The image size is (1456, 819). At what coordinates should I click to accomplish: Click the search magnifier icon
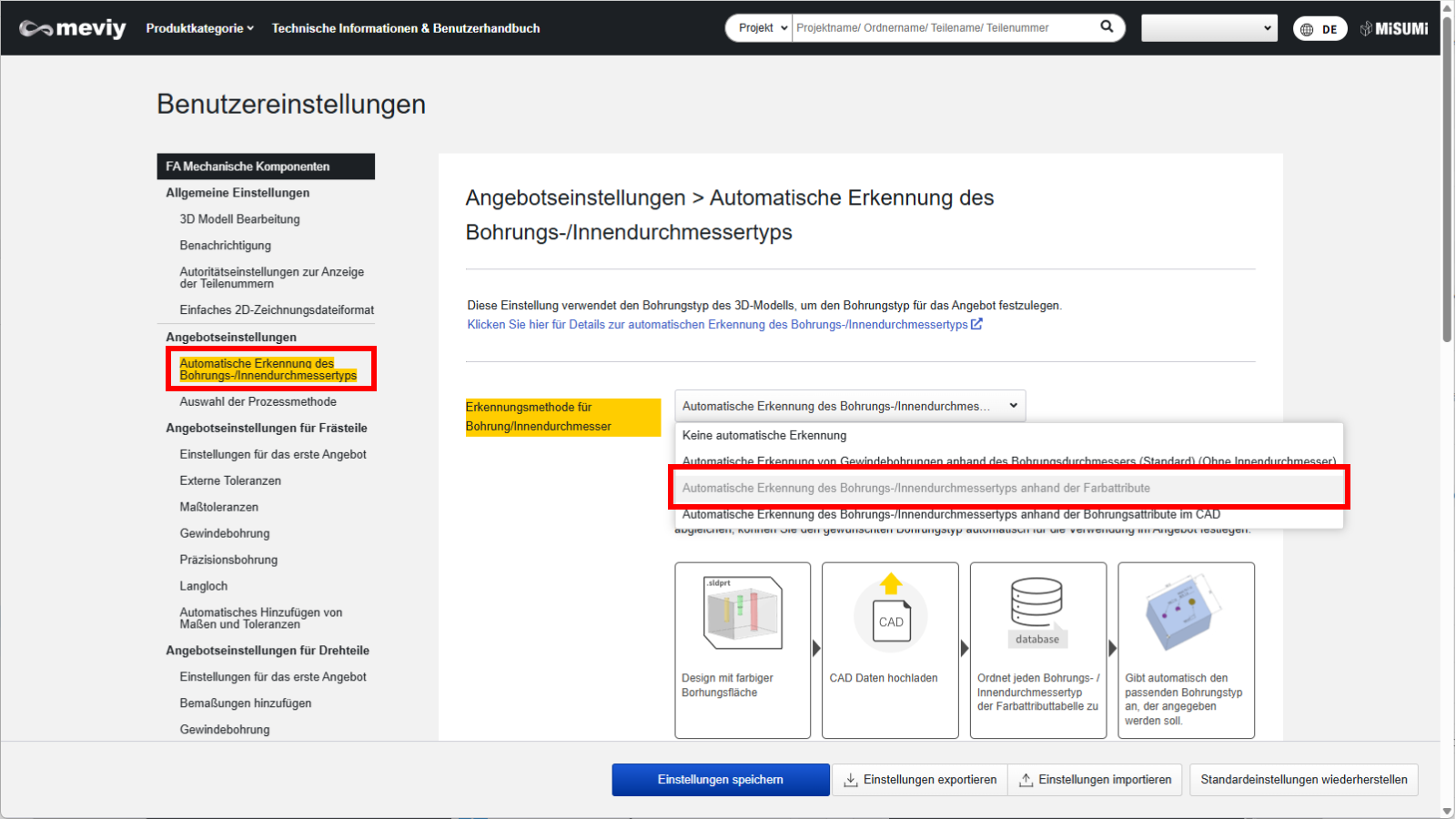click(1107, 27)
